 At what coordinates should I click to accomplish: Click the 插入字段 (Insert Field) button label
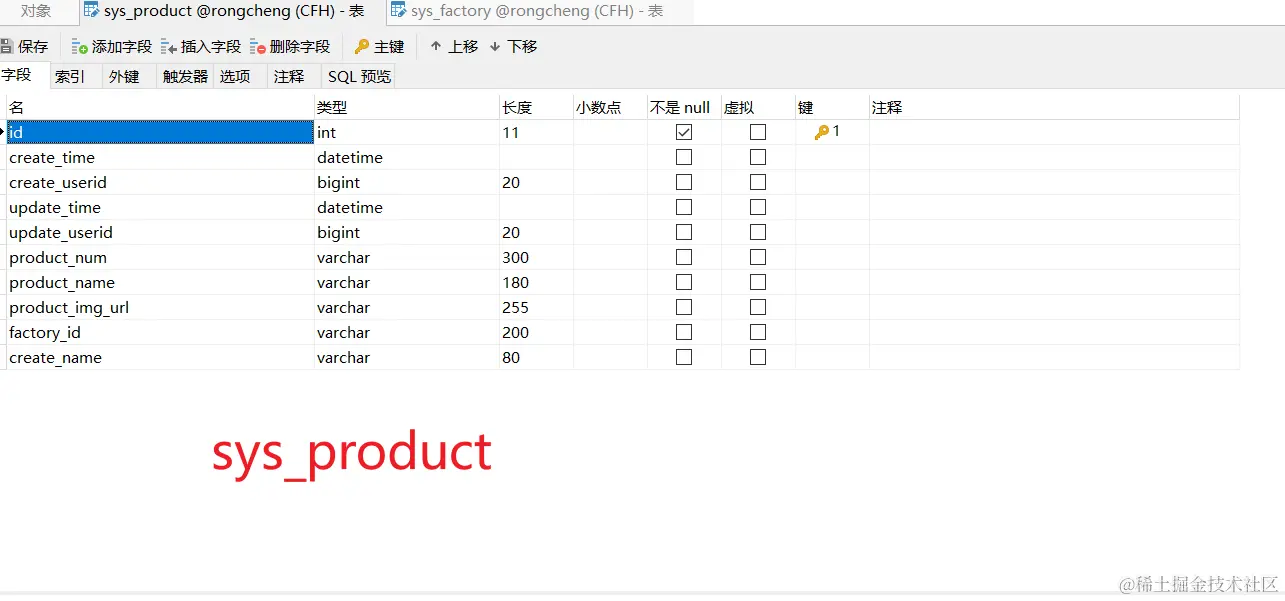(211, 46)
